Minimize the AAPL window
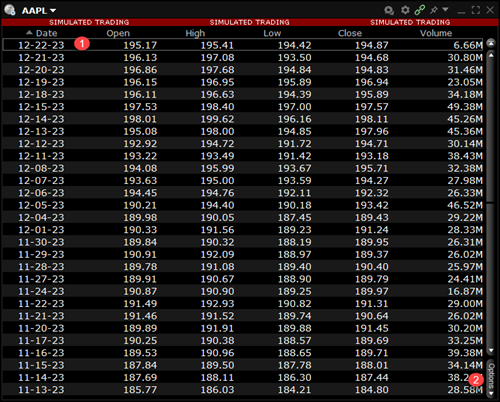Image resolution: width=500 pixels, height=402 pixels. (x=461, y=12)
